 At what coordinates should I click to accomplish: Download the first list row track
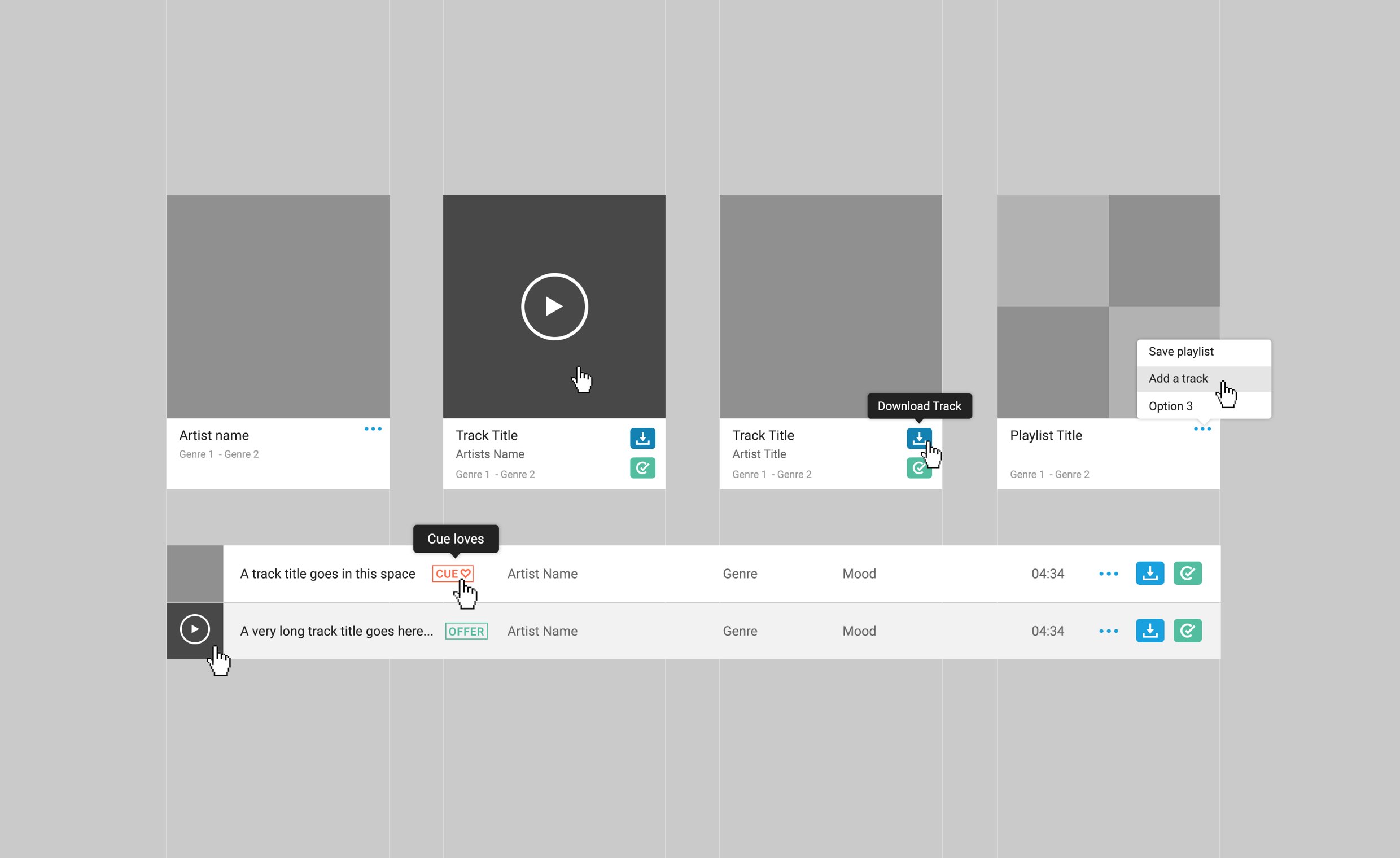click(1149, 574)
